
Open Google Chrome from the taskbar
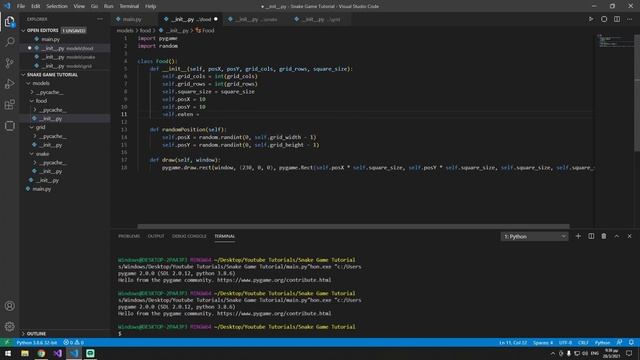tap(41, 353)
